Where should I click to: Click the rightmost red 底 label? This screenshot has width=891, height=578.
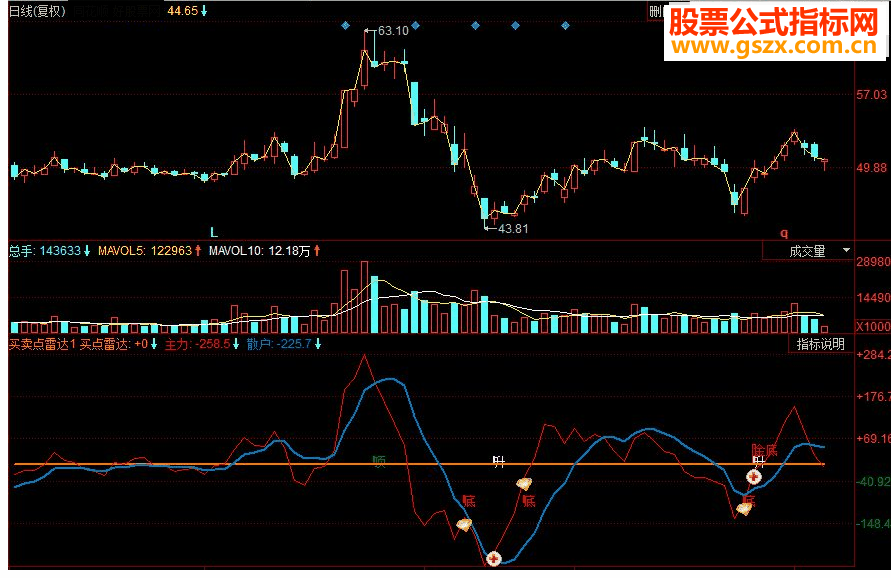(750, 500)
